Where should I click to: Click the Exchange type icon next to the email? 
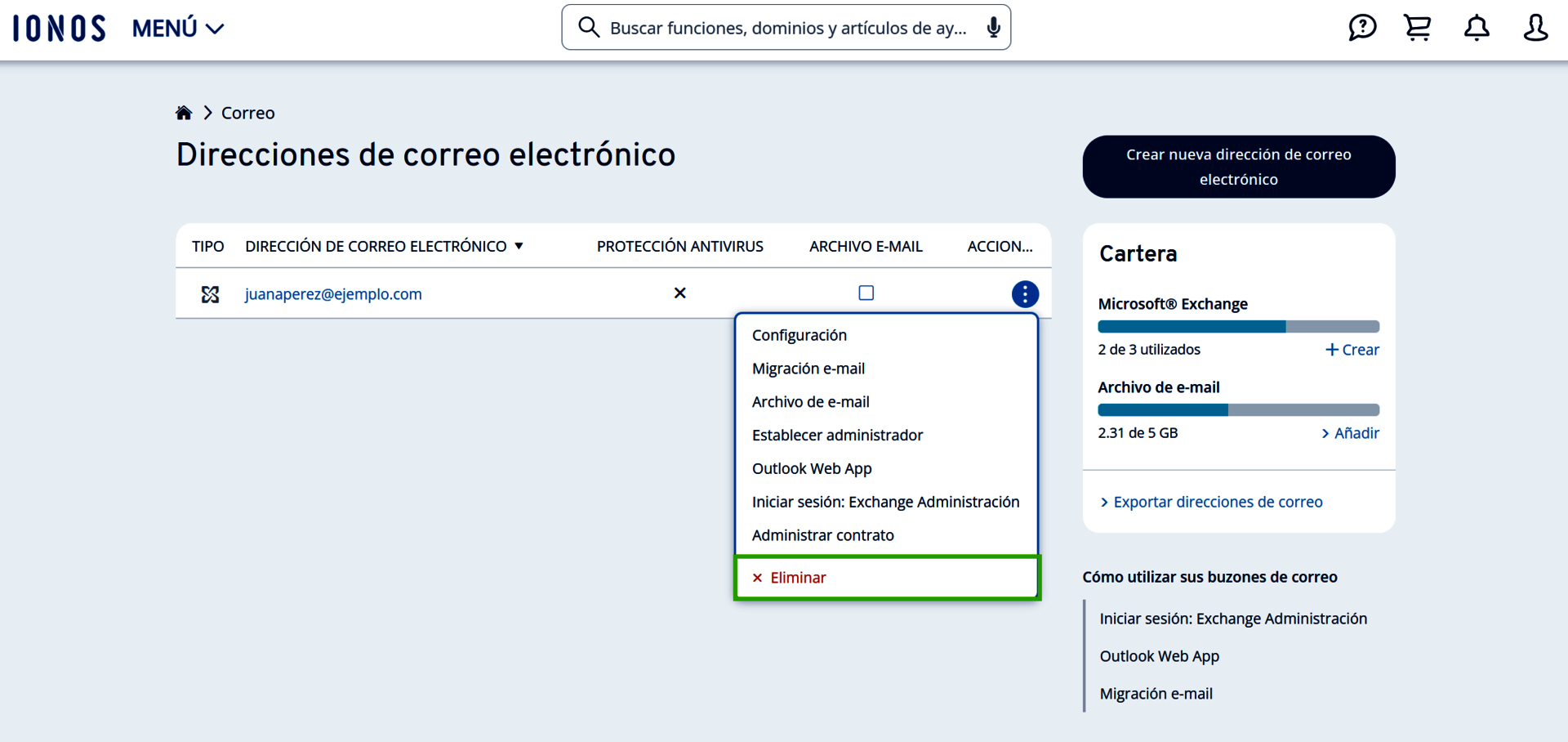(x=210, y=294)
